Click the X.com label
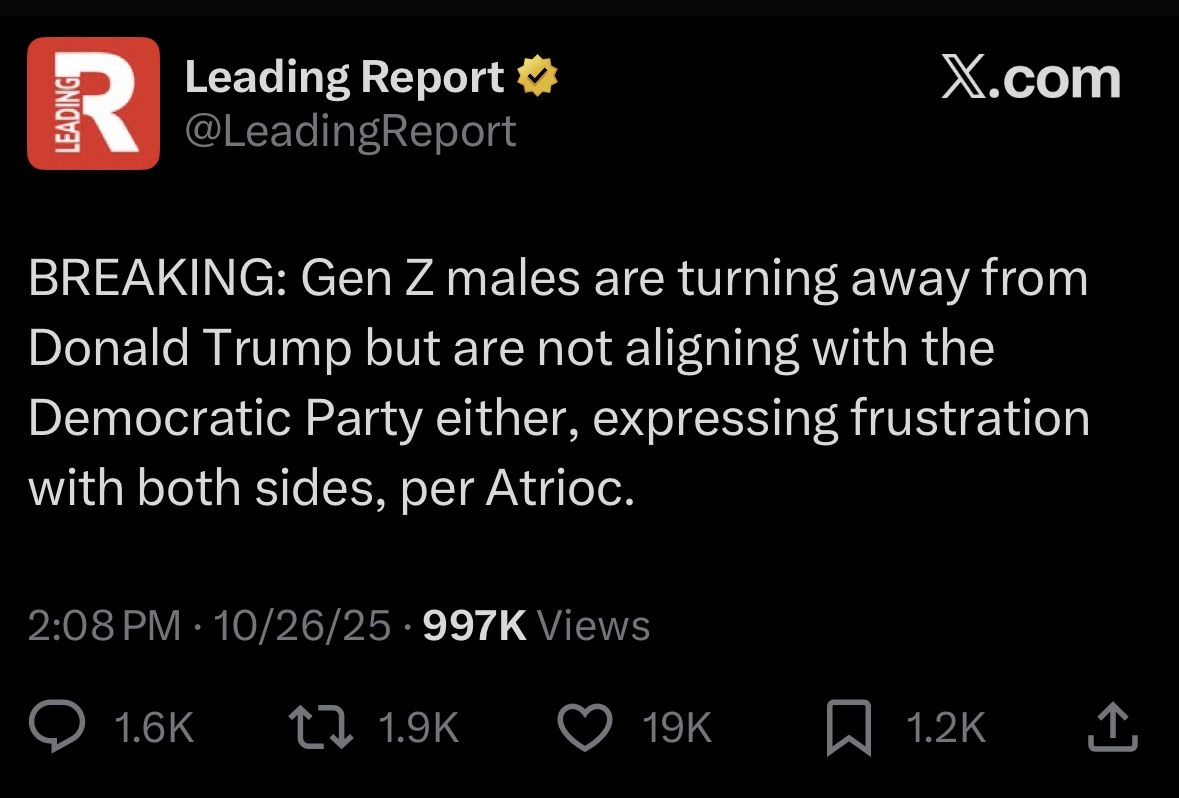 coord(1031,78)
